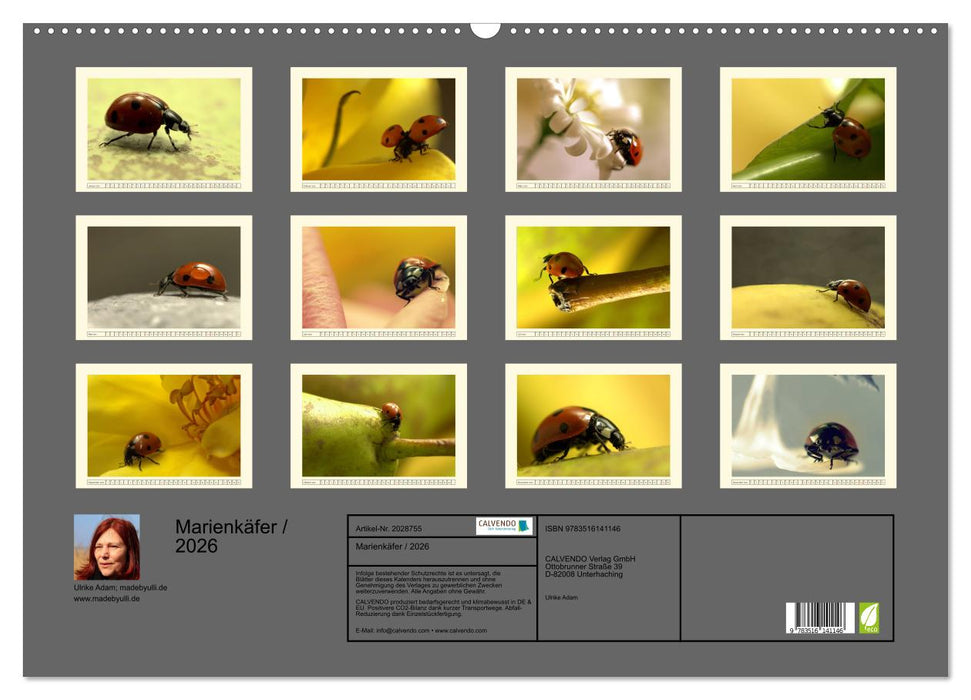
Task: Open the ladybug beside orange stamens photo
Action: pyautogui.click(x=163, y=425)
